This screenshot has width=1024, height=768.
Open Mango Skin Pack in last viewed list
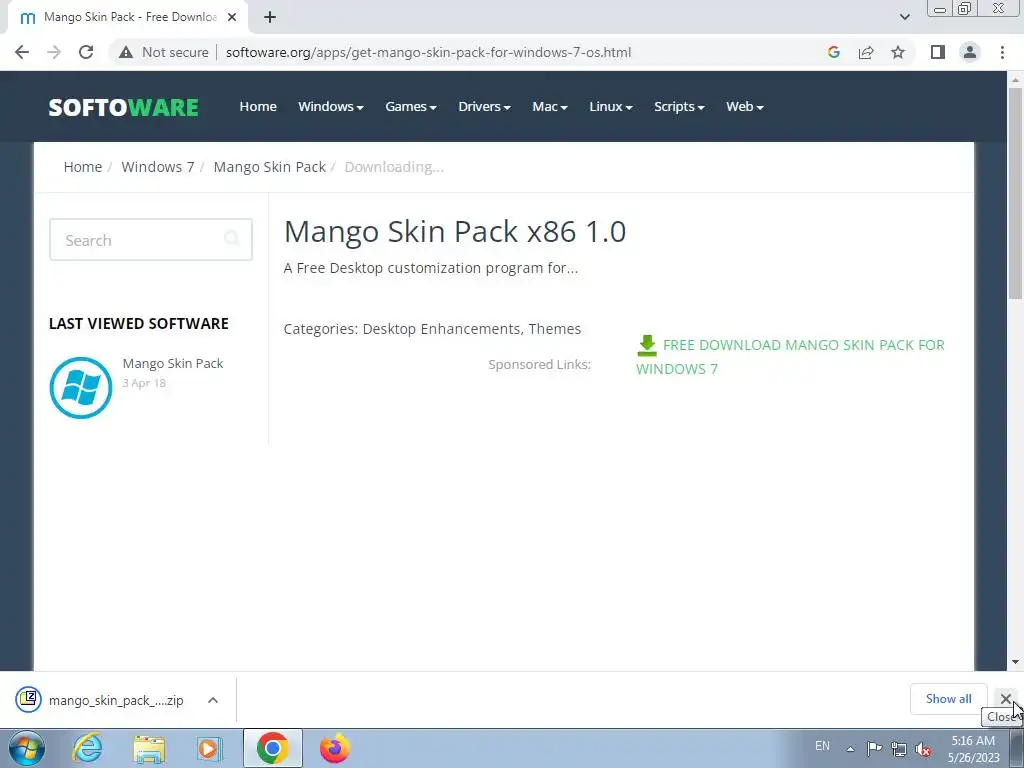click(x=173, y=364)
